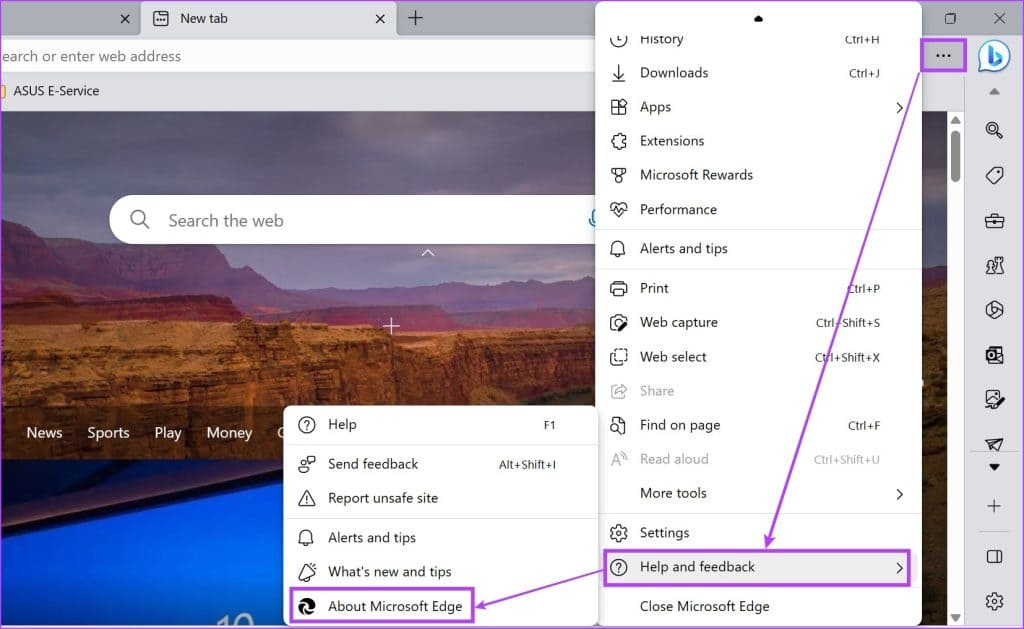Choose Print from the menu
Image resolution: width=1024 pixels, height=629 pixels.
[758, 288]
